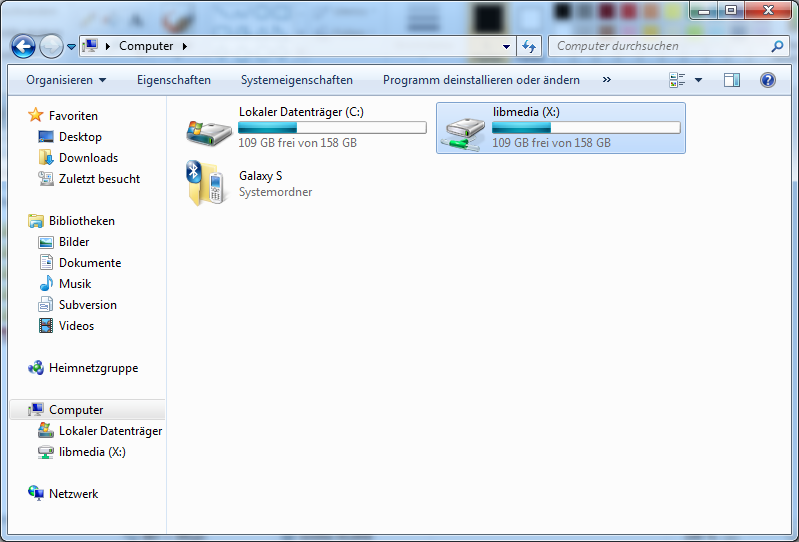
Task: Open Systemeigenschaften from the toolbar
Action: tap(297, 80)
